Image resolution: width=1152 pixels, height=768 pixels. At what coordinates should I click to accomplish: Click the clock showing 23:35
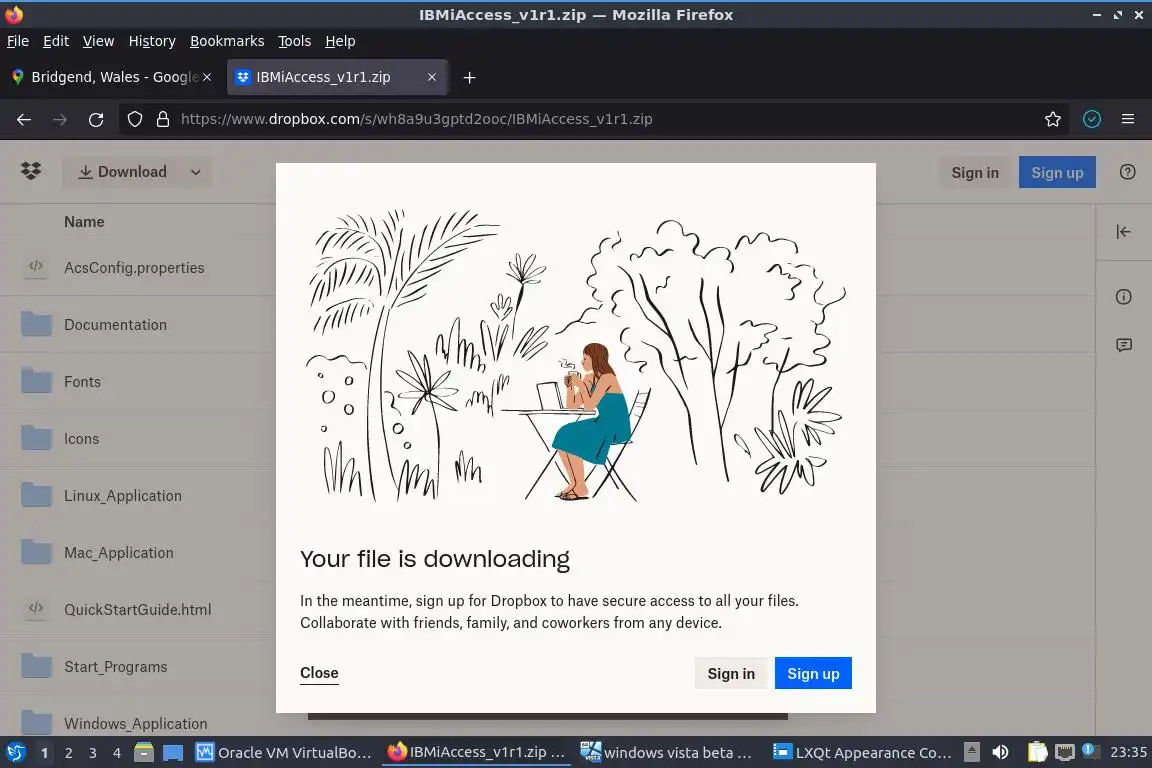(1128, 752)
